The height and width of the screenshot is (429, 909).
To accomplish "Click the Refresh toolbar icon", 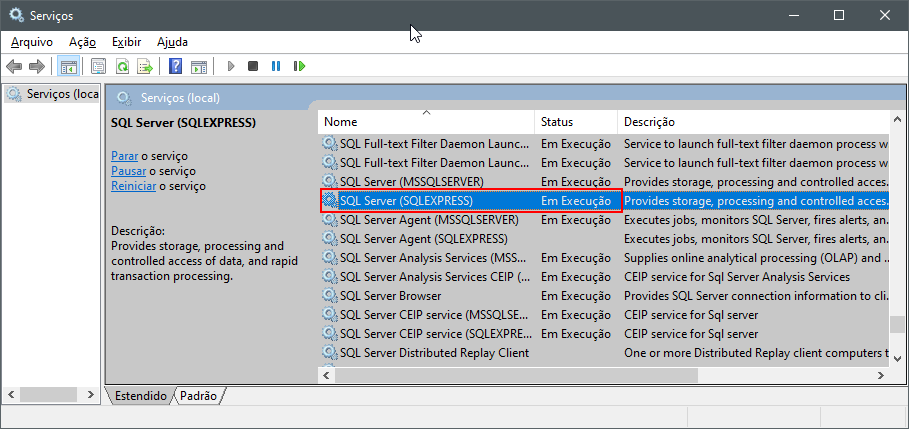I will coord(122,66).
